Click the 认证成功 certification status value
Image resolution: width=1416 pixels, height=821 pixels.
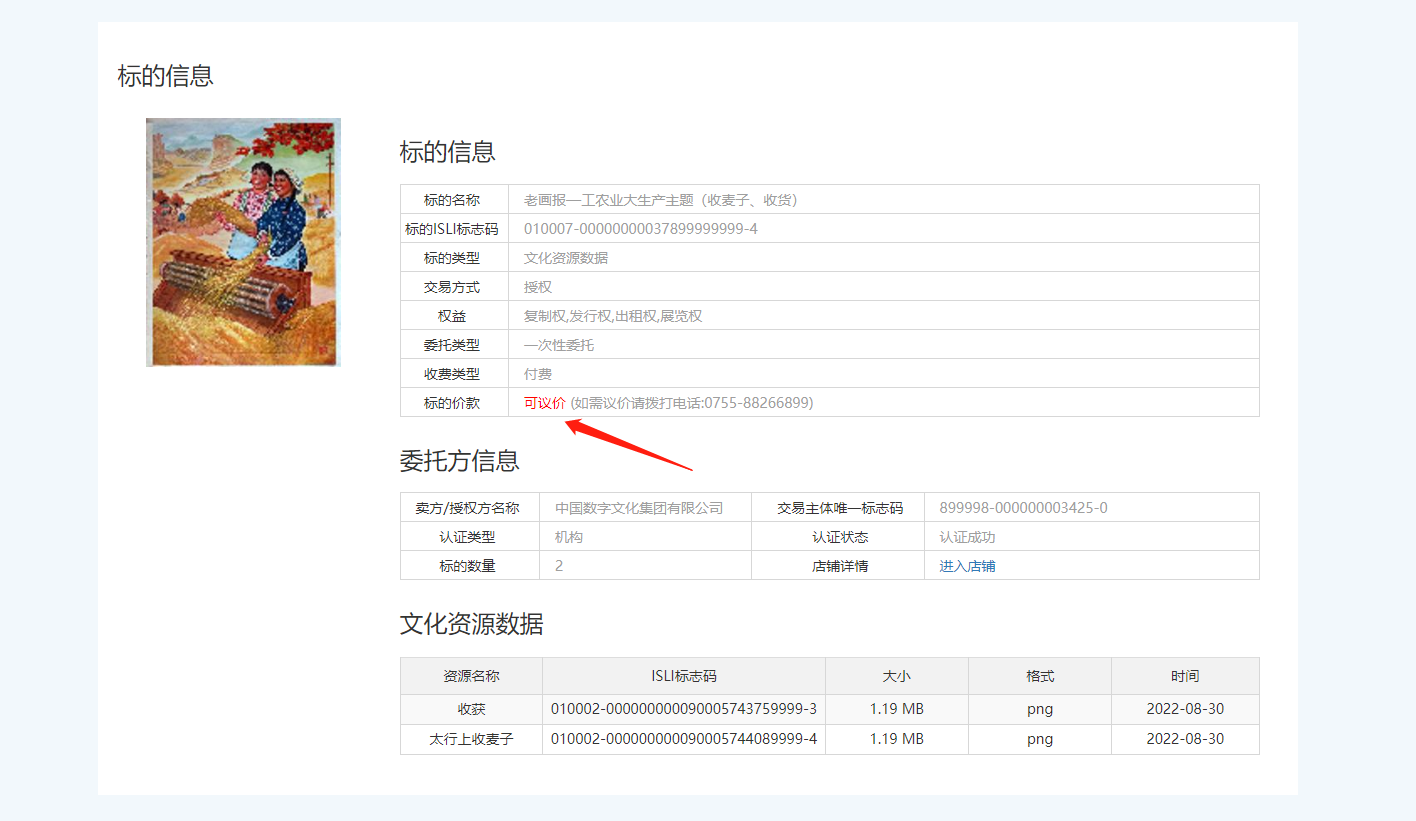click(966, 537)
